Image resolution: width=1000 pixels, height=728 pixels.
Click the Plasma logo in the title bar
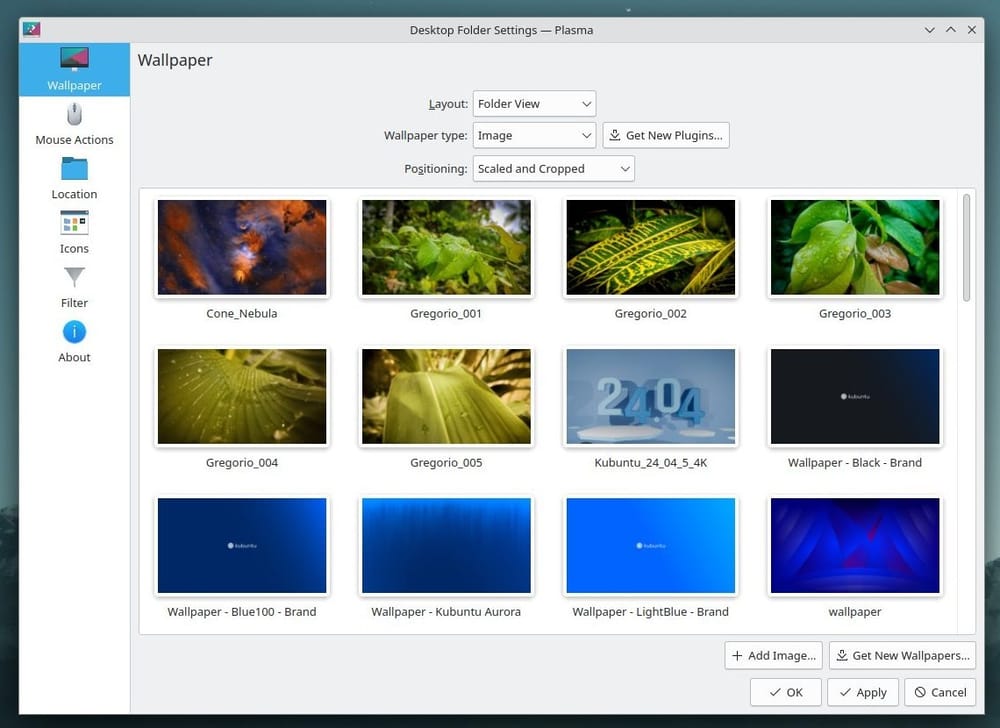click(x=31, y=29)
